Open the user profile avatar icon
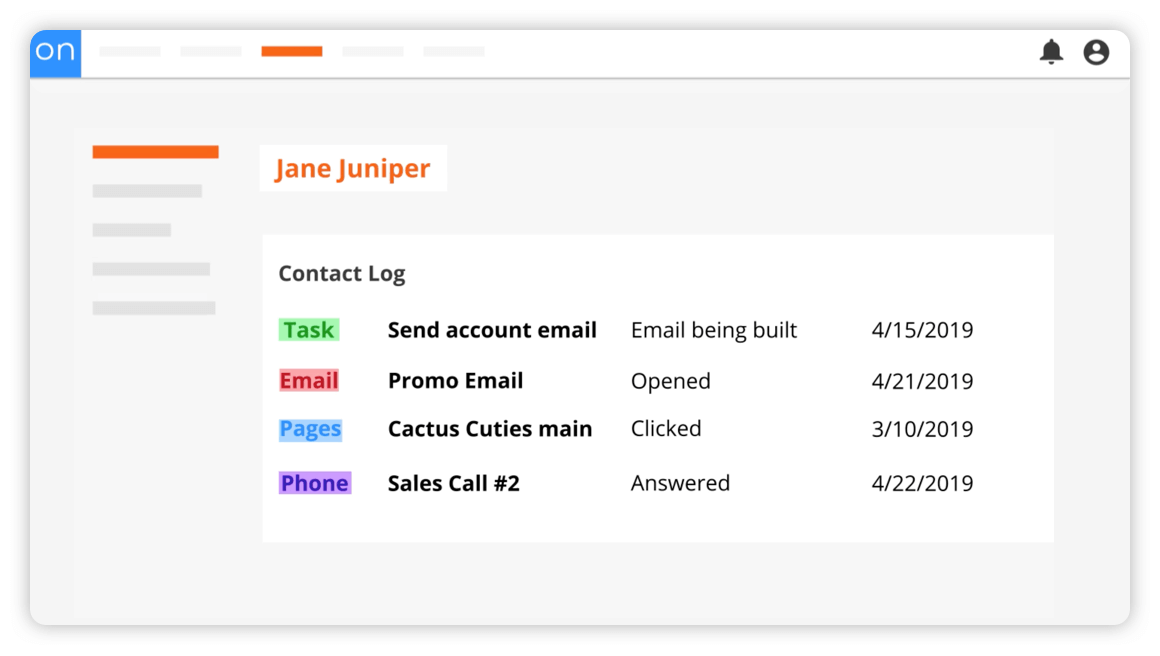1160x656 pixels. point(1096,53)
